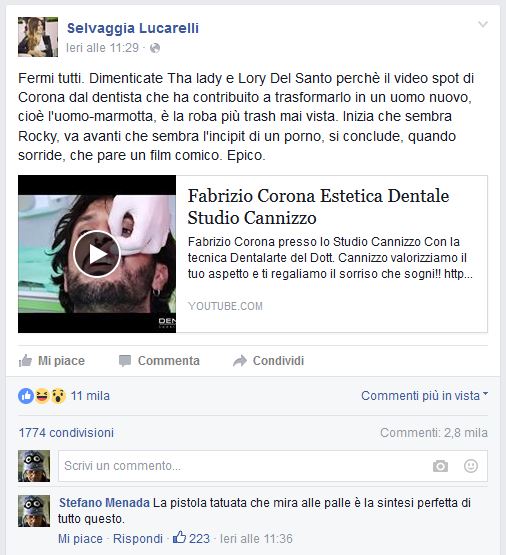The height and width of the screenshot is (555, 506).
Task: Open the 223 likes count on comment
Action: pos(191,538)
